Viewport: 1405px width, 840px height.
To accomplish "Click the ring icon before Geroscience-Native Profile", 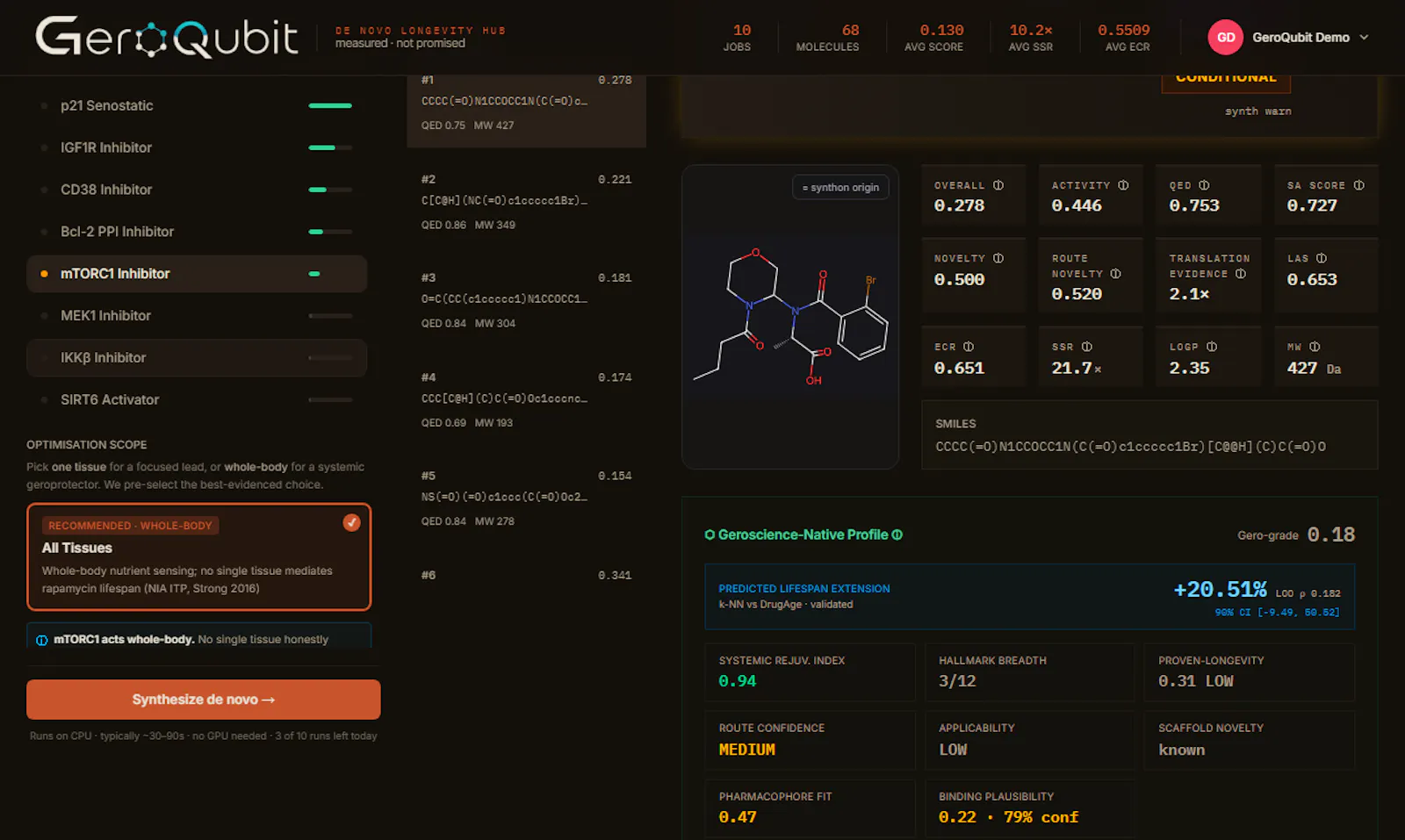I will 710,535.
